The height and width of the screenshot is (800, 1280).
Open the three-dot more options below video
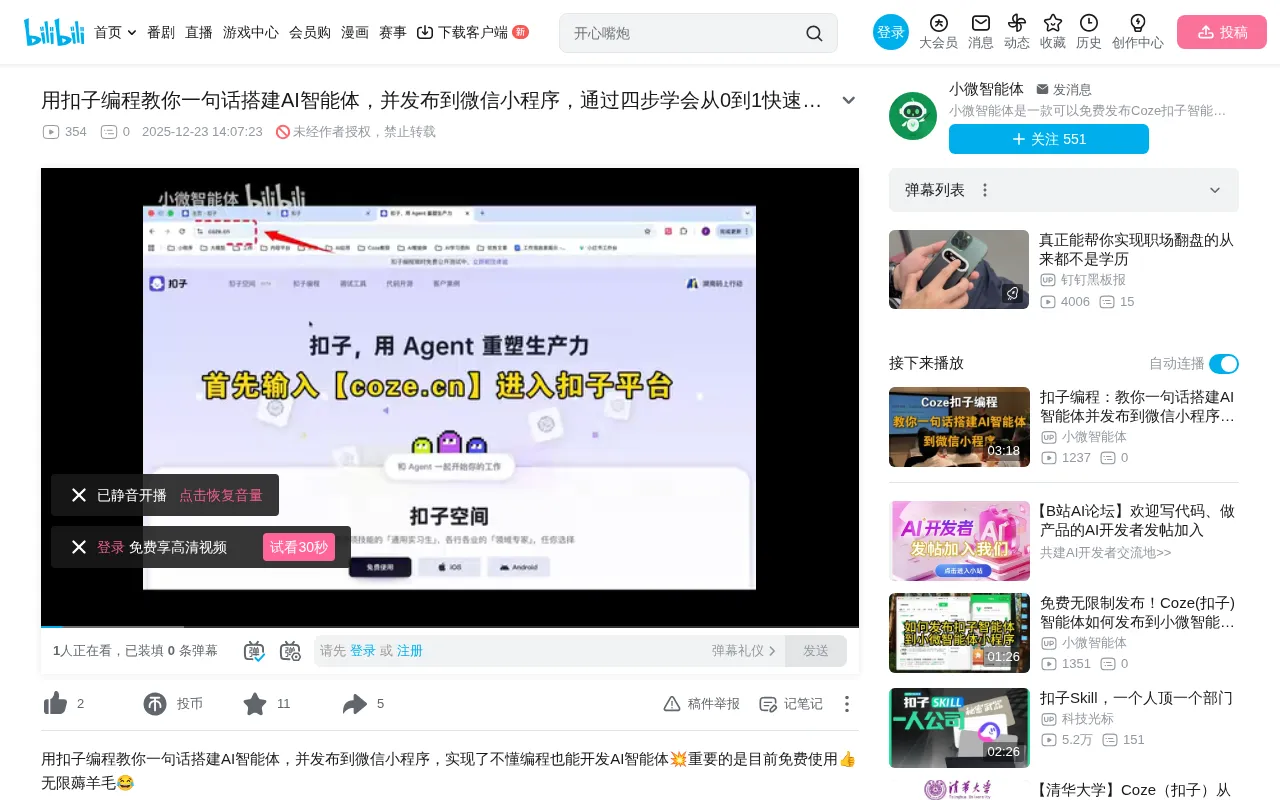846,704
